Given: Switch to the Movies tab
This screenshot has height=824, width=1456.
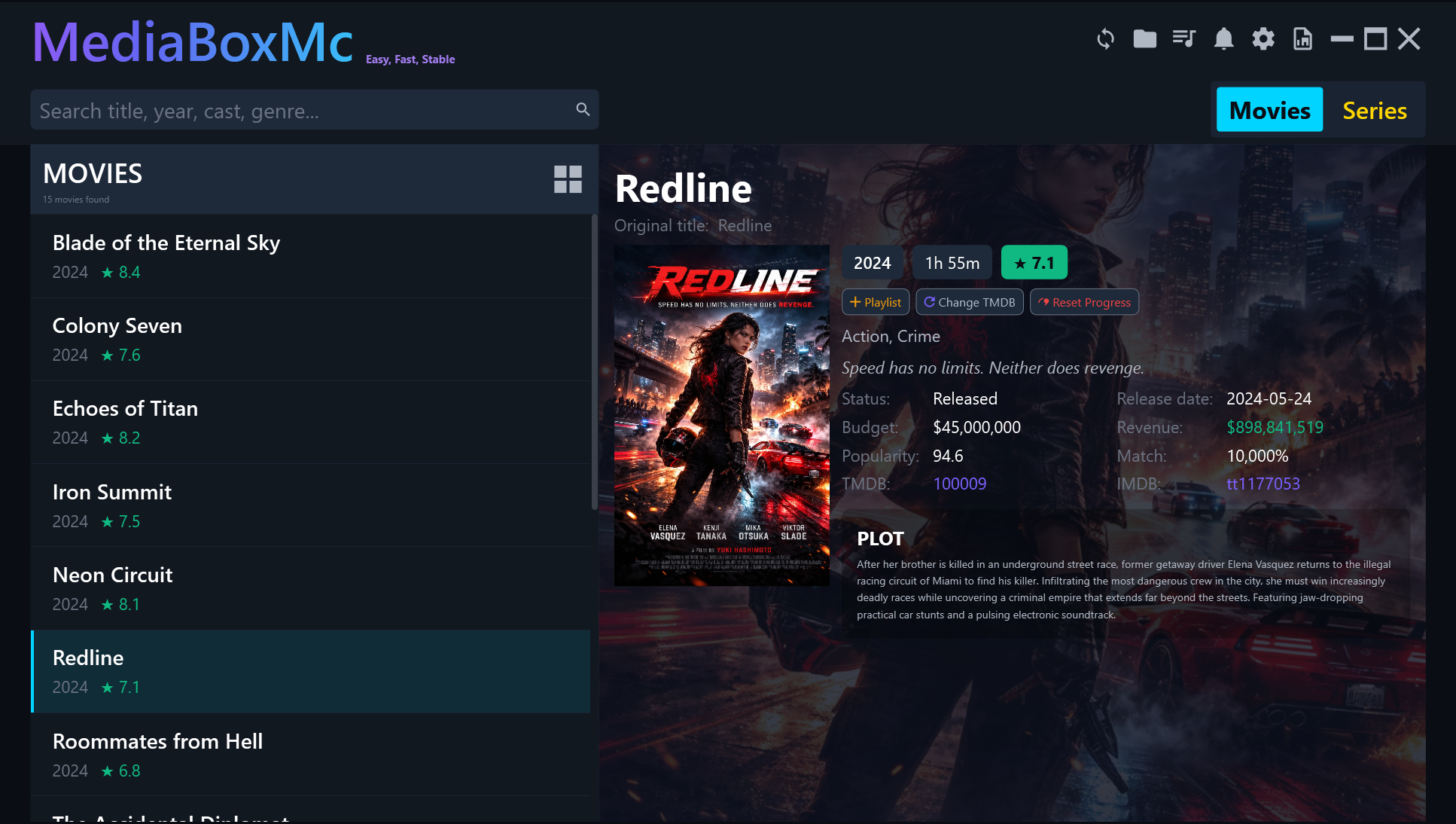Looking at the screenshot, I should pyautogui.click(x=1269, y=110).
